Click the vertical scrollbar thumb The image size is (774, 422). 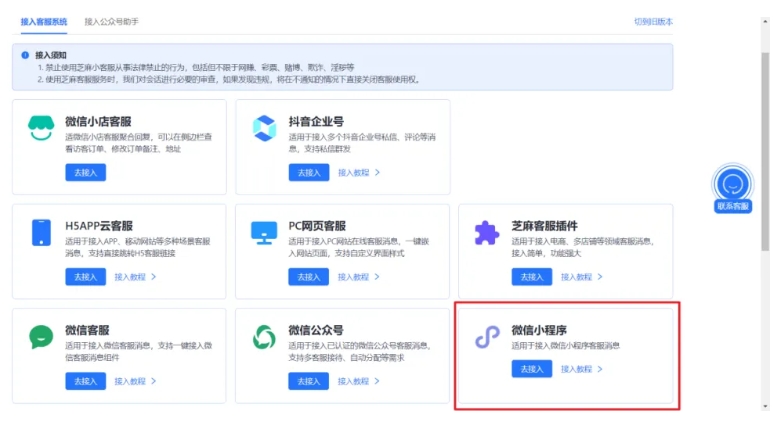pos(765,151)
